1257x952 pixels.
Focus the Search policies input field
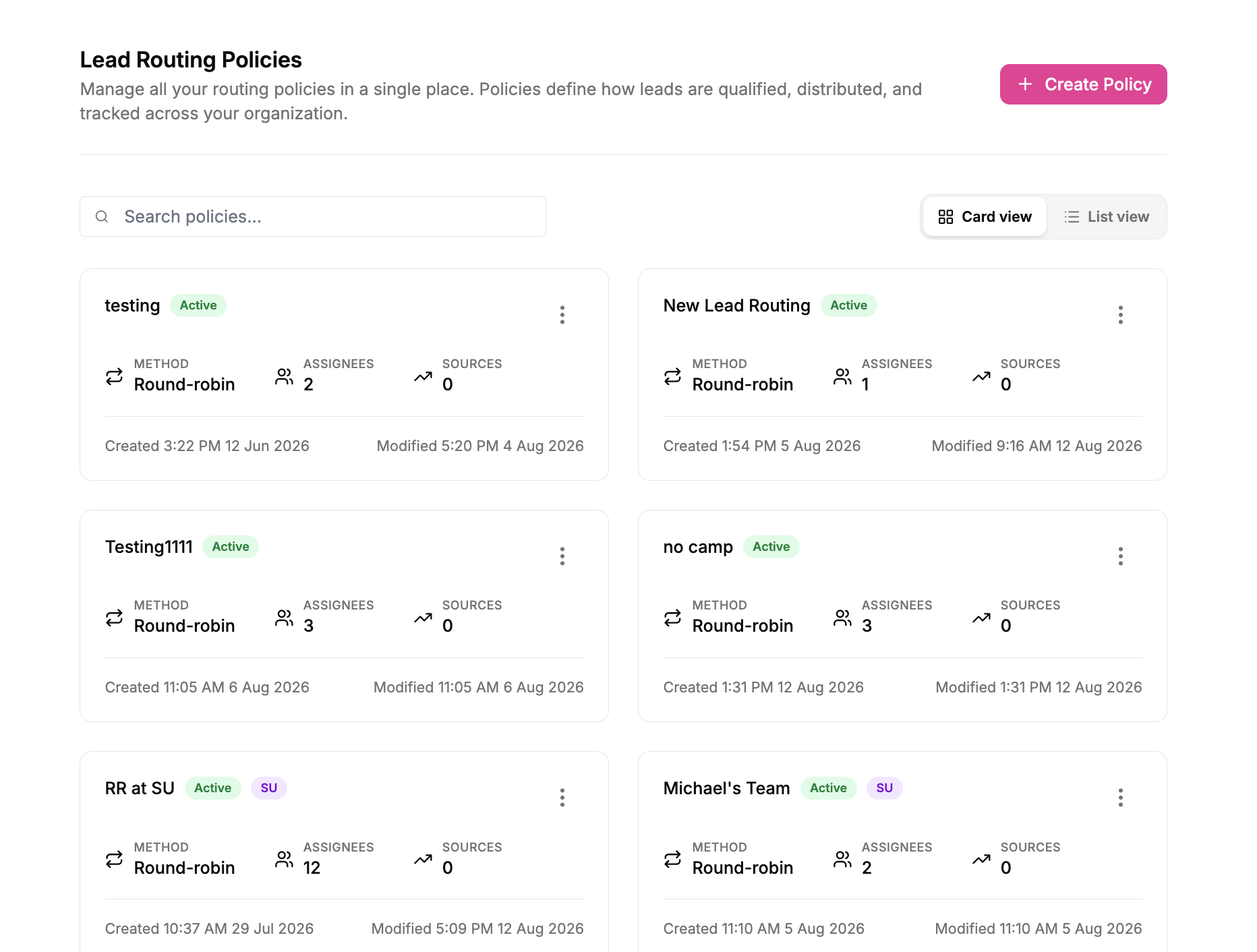[x=313, y=216]
